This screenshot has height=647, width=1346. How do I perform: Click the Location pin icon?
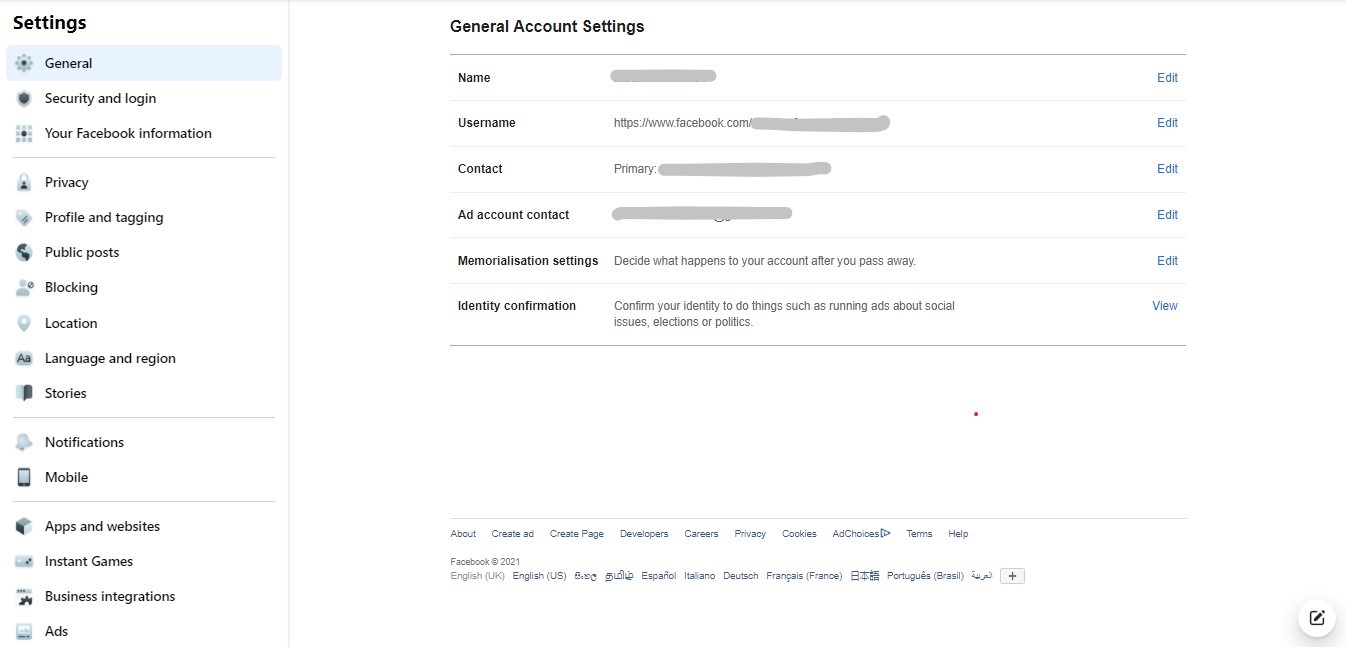[25, 323]
